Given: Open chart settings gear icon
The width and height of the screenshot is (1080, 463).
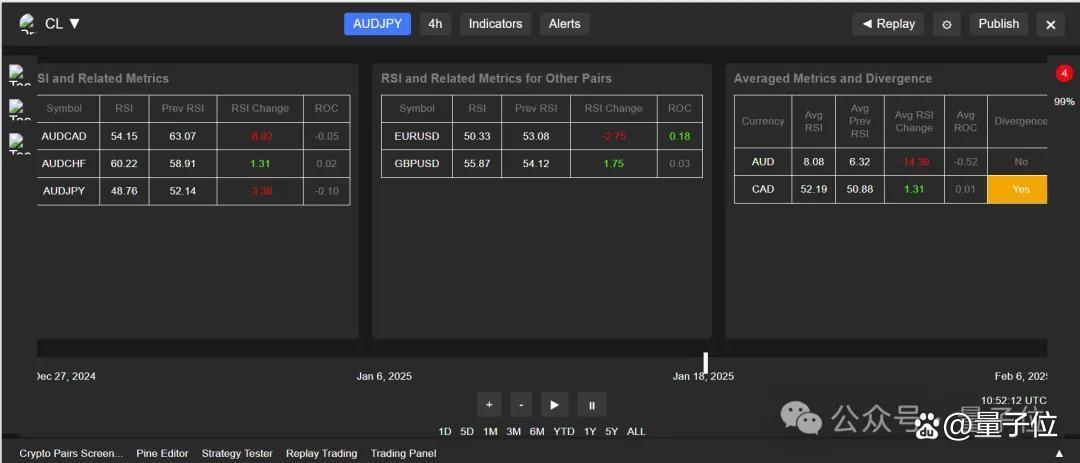Looking at the screenshot, I should pos(947,25).
